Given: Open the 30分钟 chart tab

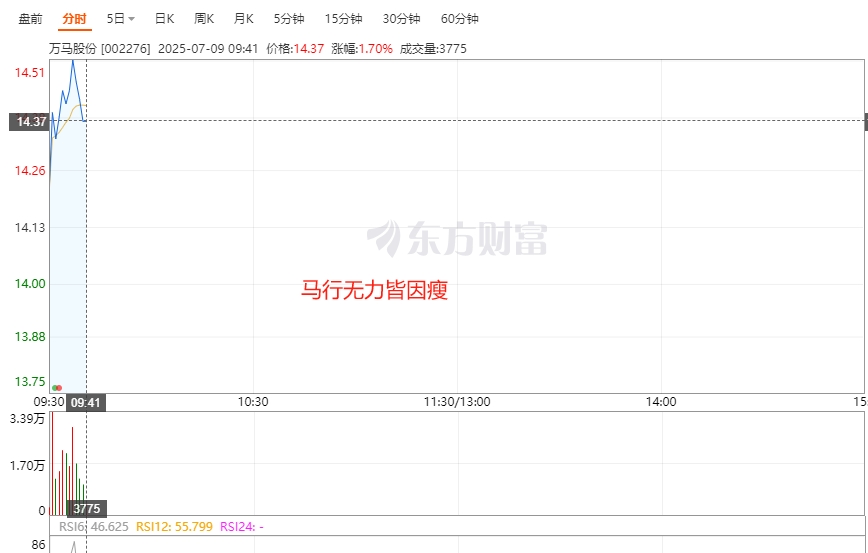Looking at the screenshot, I should pyautogui.click(x=401, y=19).
